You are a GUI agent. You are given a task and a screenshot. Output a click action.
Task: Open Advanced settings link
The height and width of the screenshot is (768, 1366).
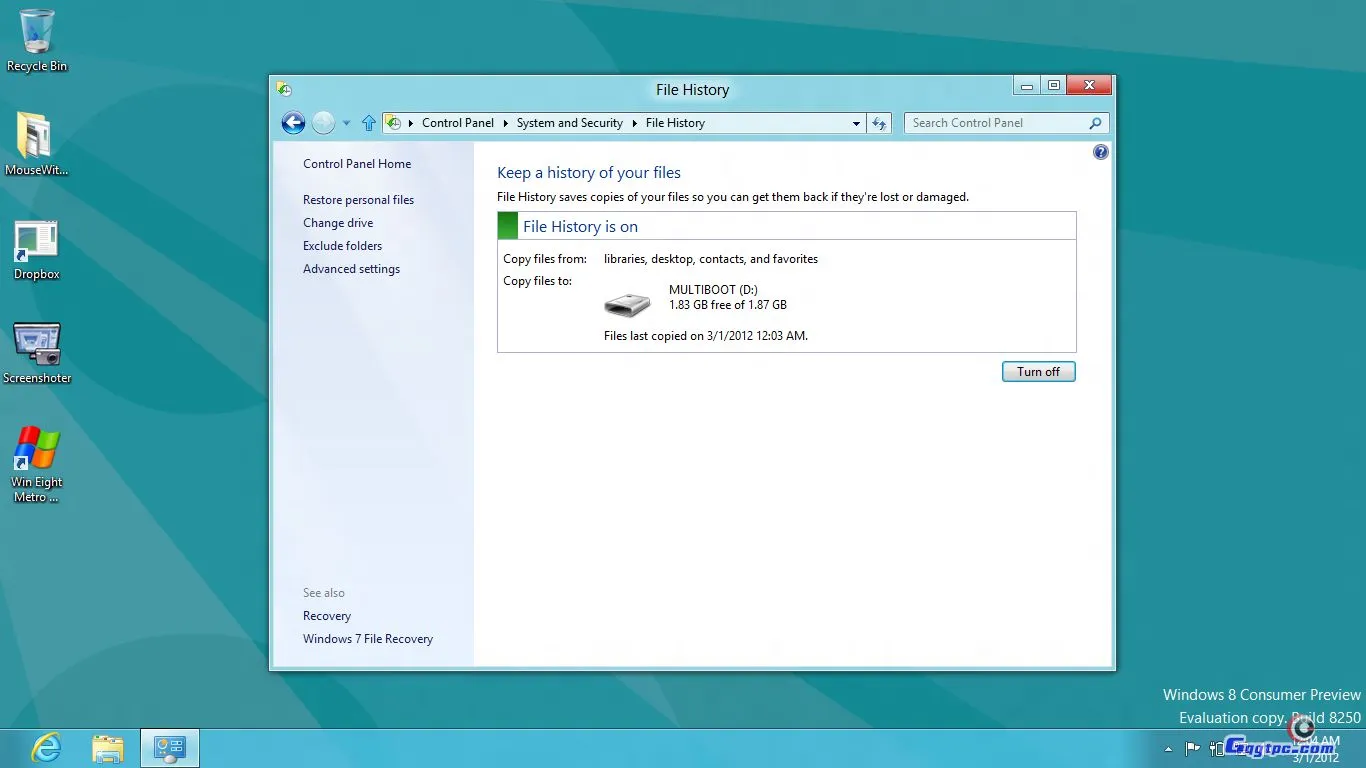tap(351, 269)
